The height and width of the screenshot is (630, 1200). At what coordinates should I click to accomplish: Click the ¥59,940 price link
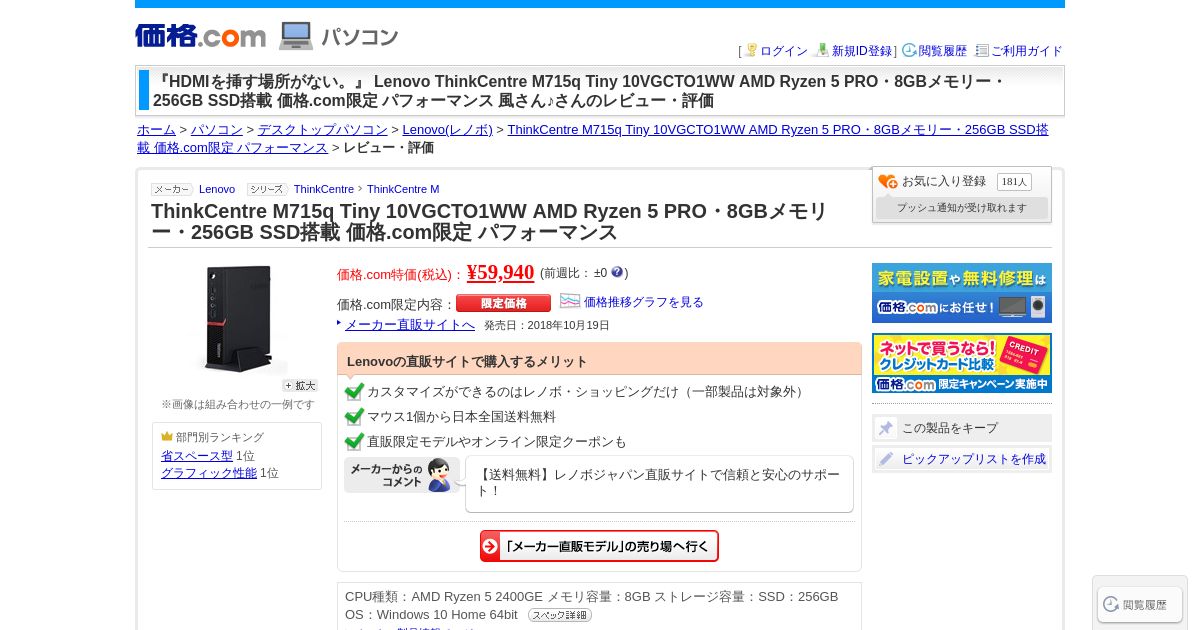point(500,272)
